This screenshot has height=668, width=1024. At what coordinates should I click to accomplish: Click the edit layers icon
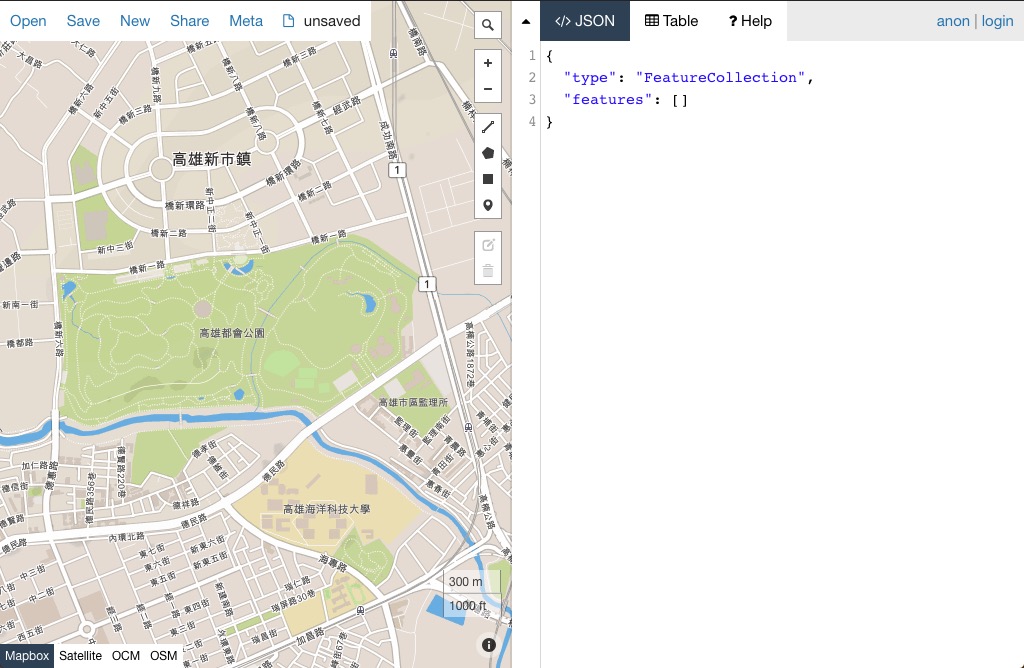click(x=487, y=245)
